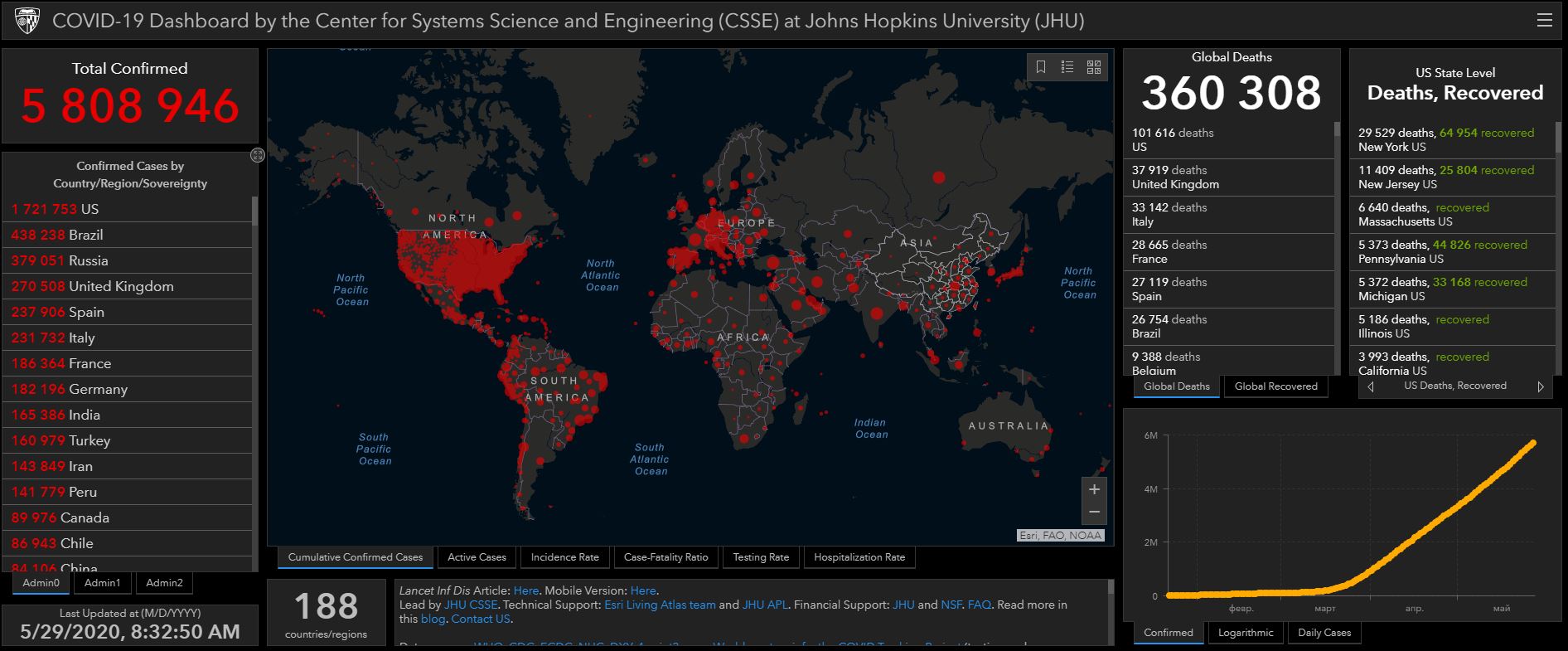The height and width of the screenshot is (651, 1568).
Task: Switch to the Active Cases map tab
Action: (x=477, y=557)
